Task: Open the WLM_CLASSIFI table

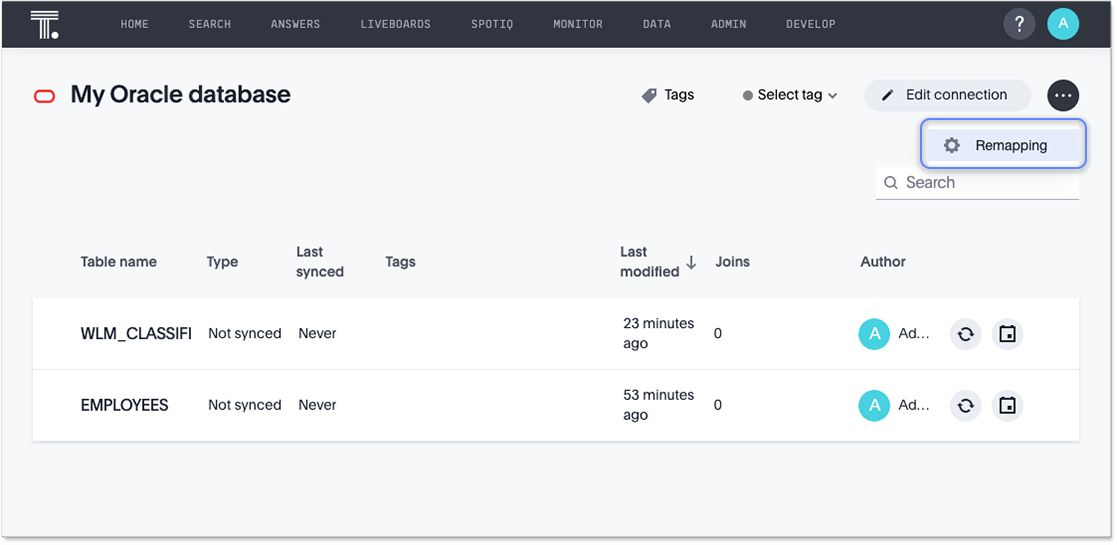Action: 136,334
